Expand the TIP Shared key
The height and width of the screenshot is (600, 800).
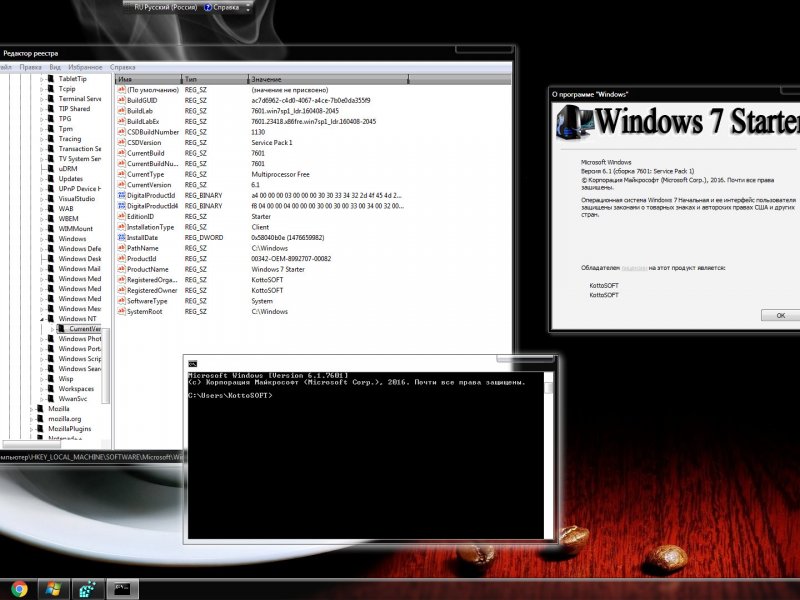tap(42, 109)
